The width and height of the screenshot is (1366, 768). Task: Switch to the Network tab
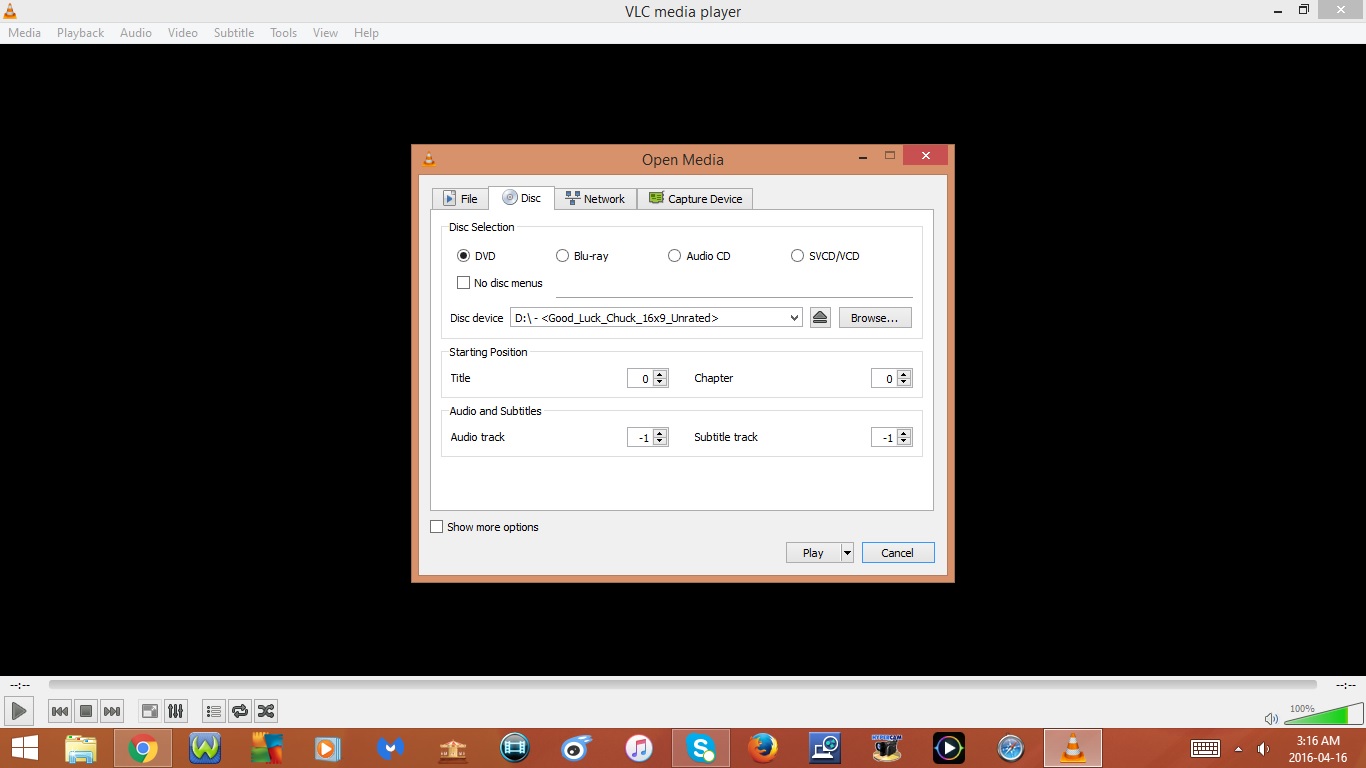tap(595, 198)
